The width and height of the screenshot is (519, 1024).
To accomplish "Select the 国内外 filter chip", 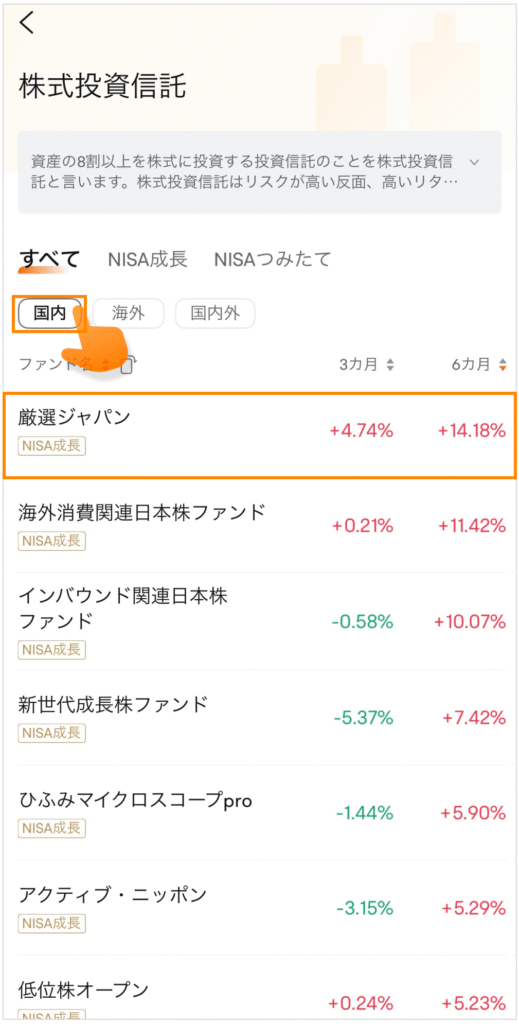I will (x=215, y=314).
